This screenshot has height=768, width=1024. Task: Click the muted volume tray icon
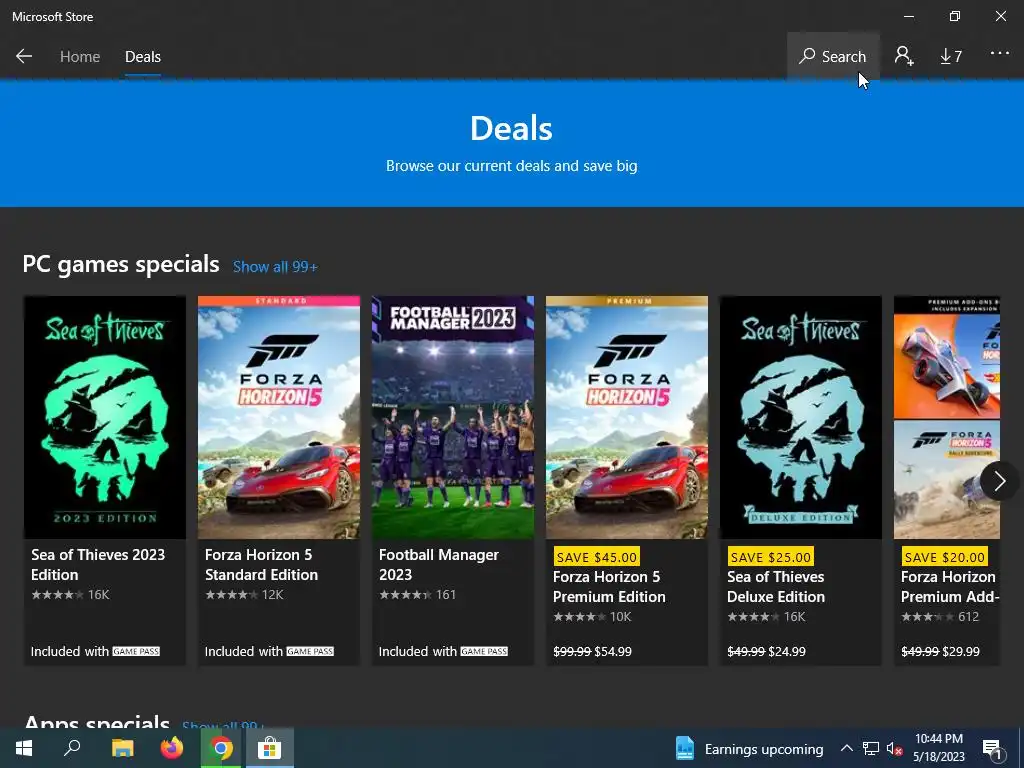(x=894, y=748)
